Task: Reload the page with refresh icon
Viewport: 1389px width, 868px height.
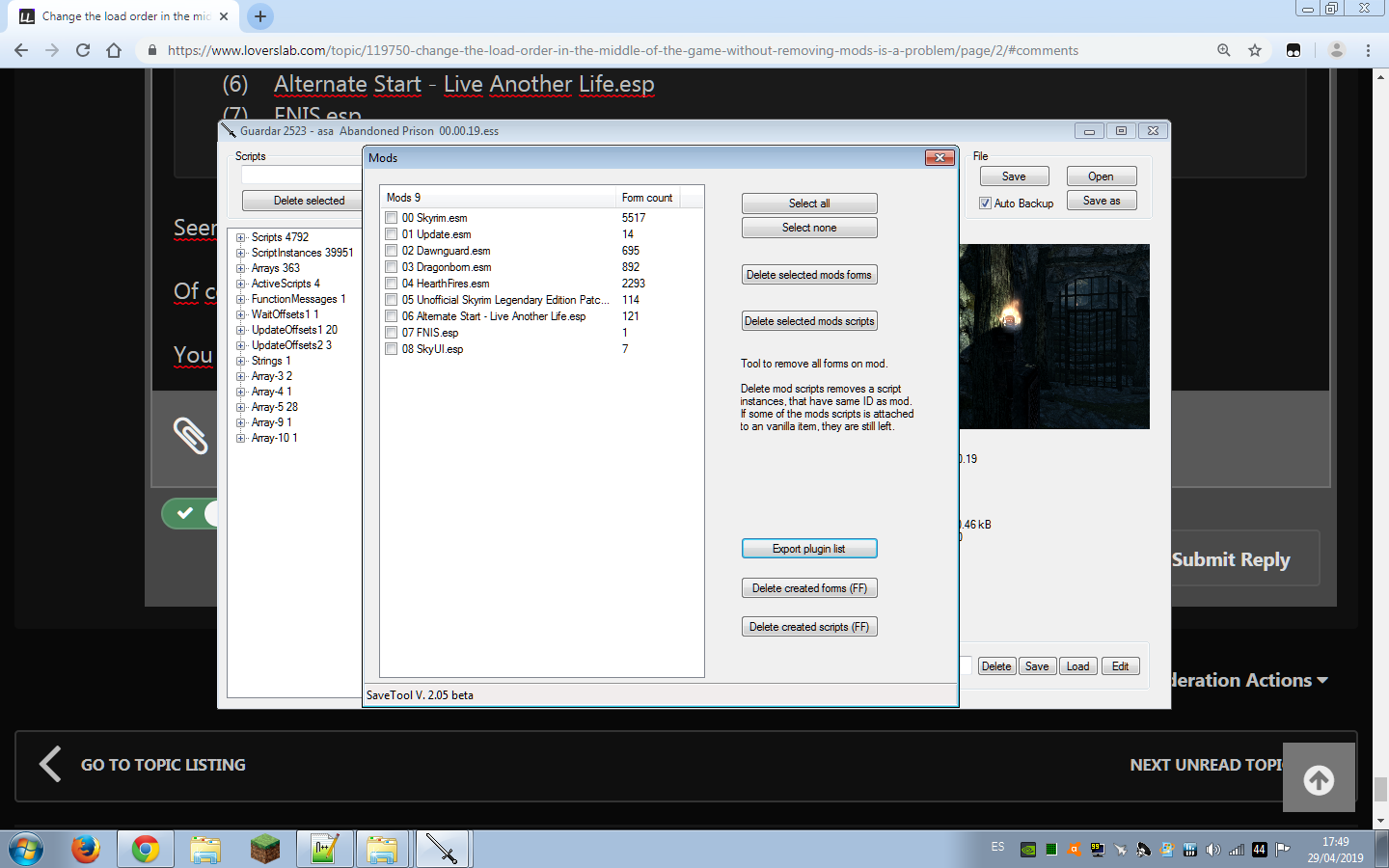Action: tap(83, 50)
